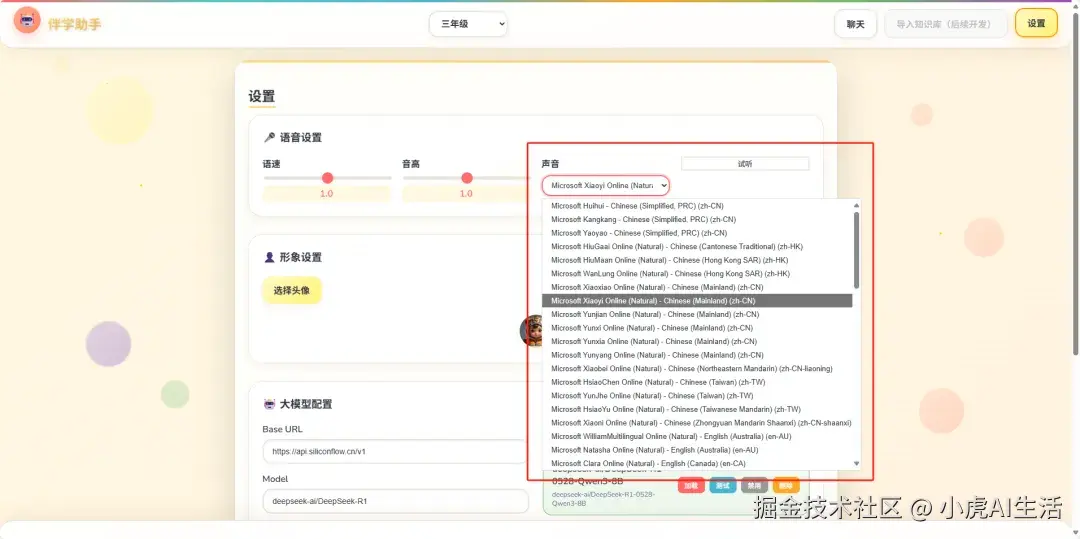Select Microsoft HsiaoChen Taiwan voice
This screenshot has width=1080, height=539.
(697, 382)
